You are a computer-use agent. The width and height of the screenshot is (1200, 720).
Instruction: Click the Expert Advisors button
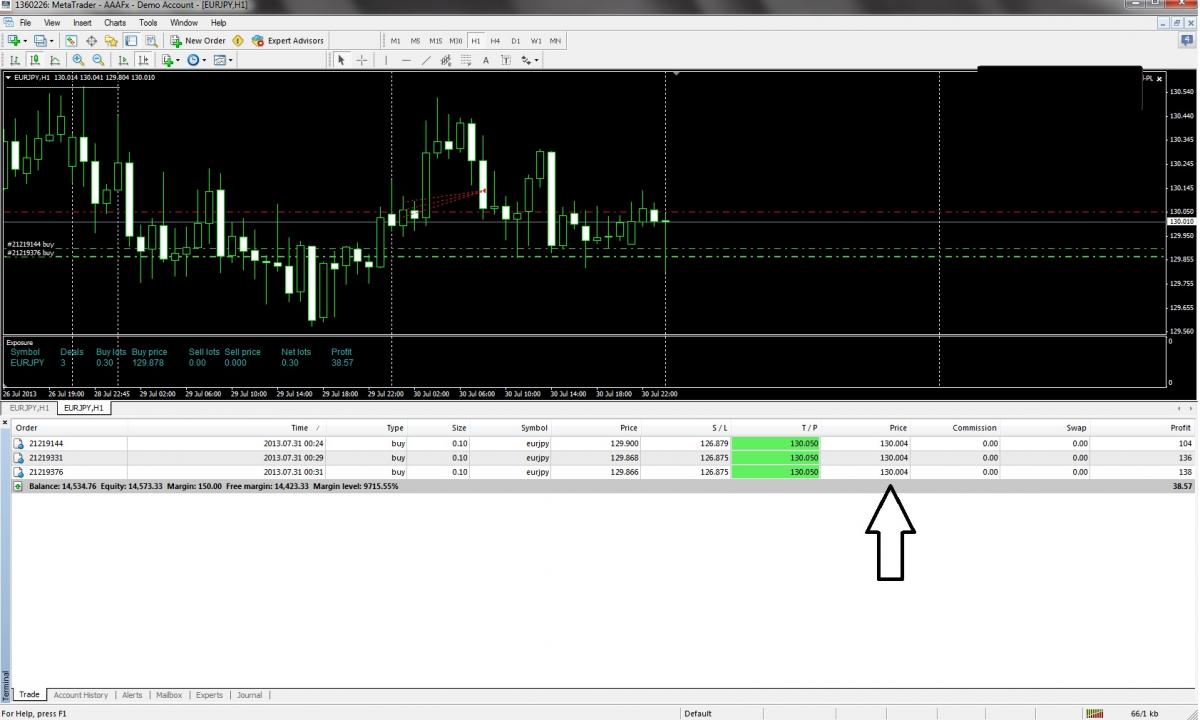pyautogui.click(x=288, y=41)
